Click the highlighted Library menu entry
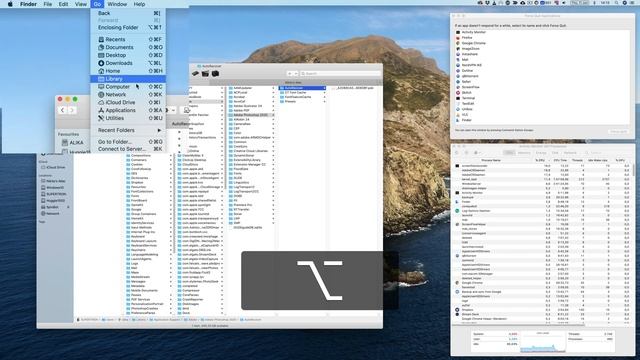The image size is (640, 360). (x=128, y=79)
